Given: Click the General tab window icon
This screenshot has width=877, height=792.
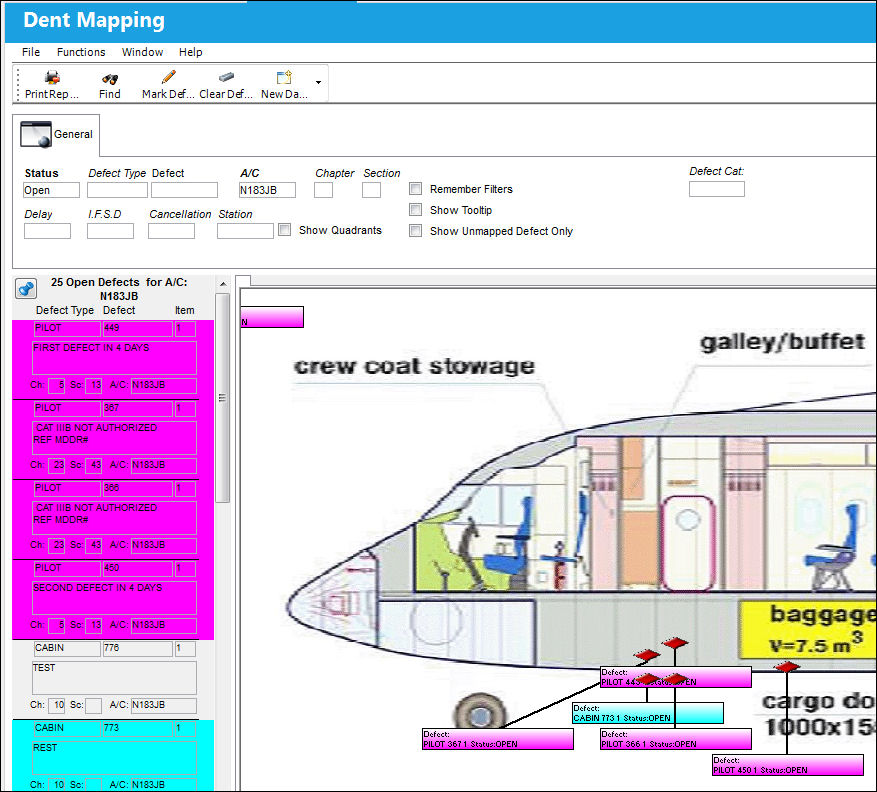Looking at the screenshot, I should 36,134.
